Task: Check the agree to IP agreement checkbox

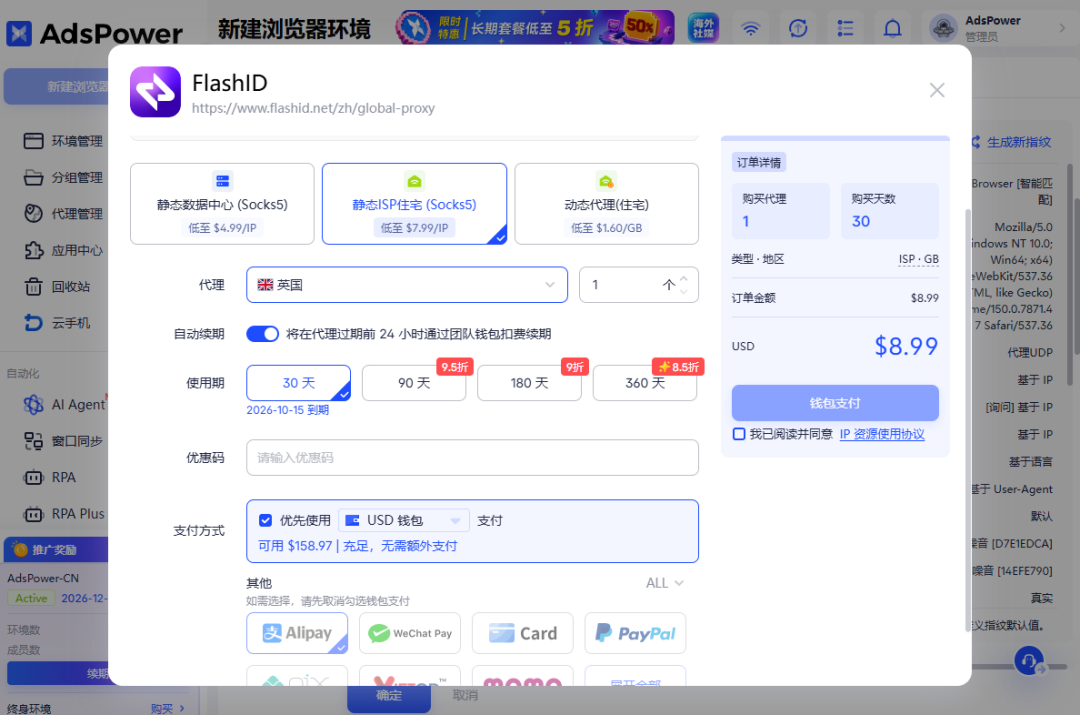Action: tap(739, 434)
